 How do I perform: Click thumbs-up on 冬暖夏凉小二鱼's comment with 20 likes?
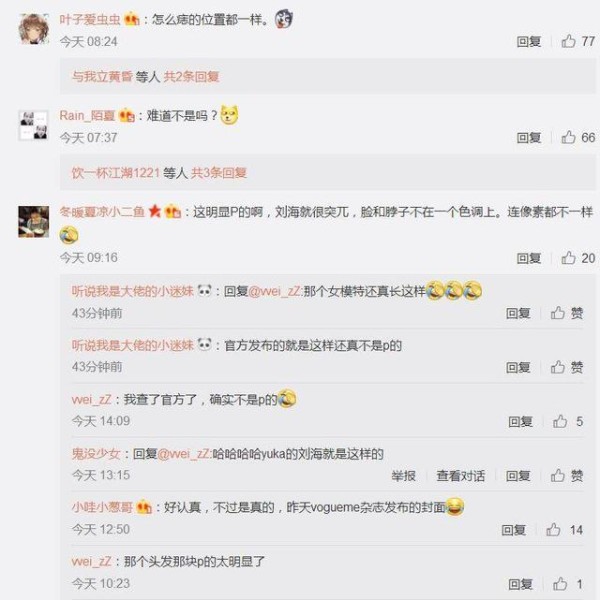tap(569, 258)
